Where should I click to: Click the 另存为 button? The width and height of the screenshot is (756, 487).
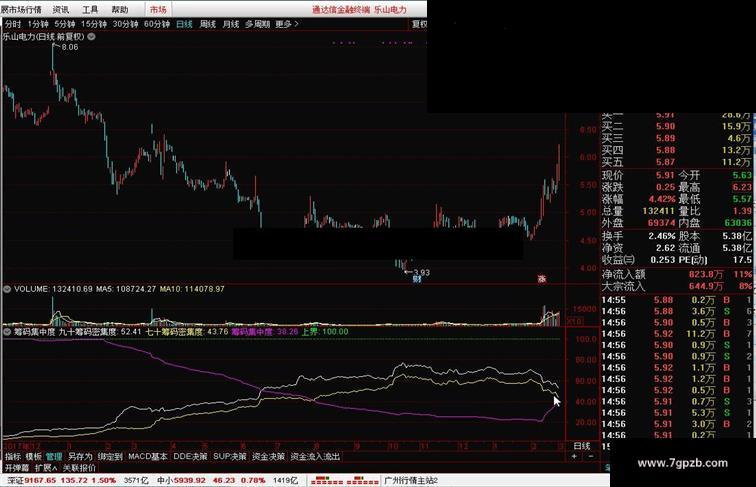80,456
